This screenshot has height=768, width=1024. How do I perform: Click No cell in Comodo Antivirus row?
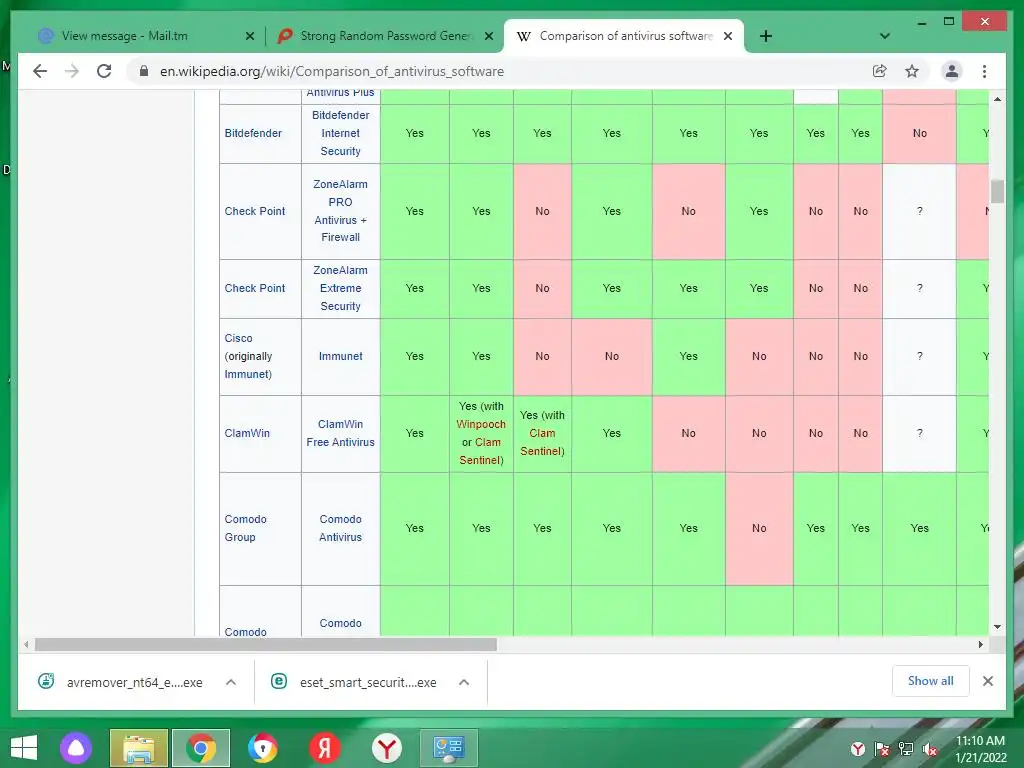(x=759, y=528)
